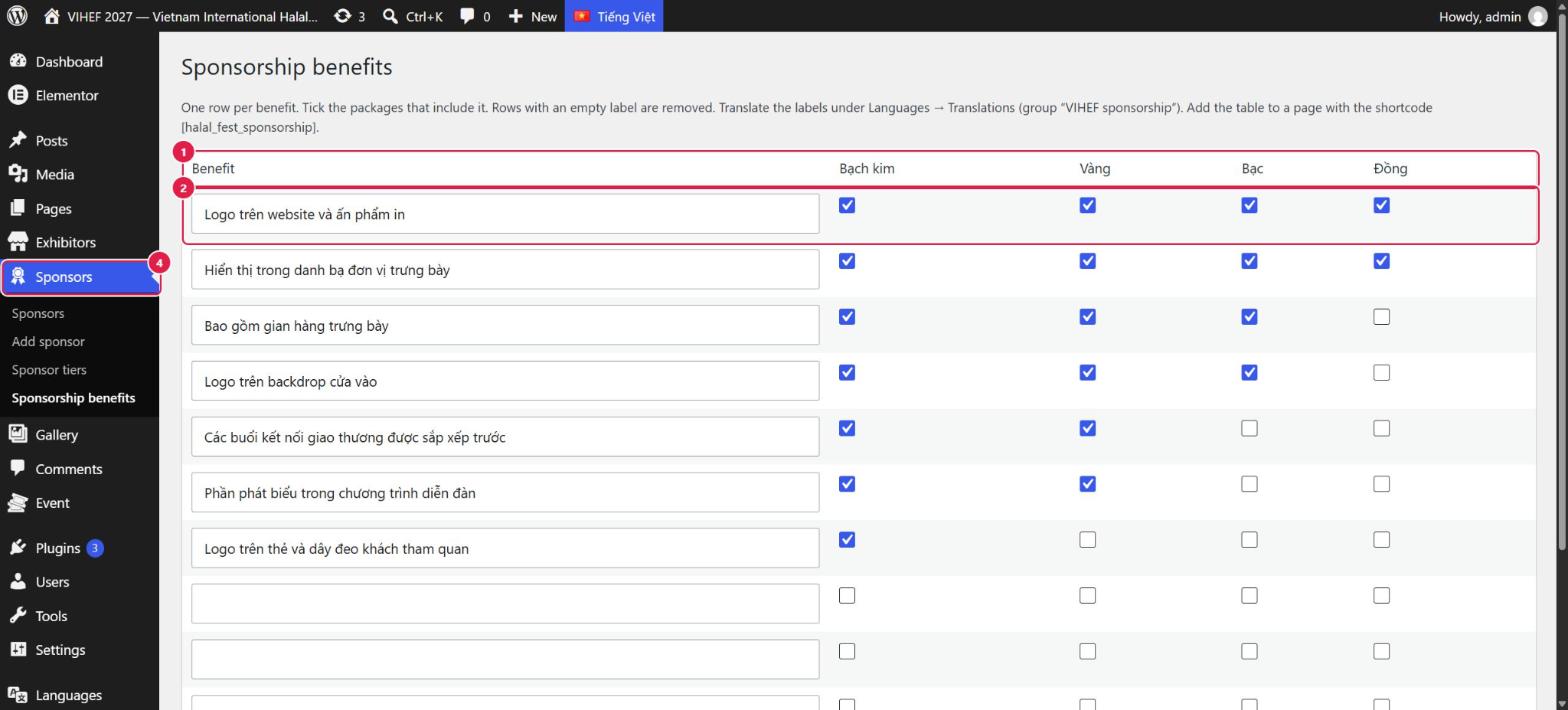The image size is (1568, 710).
Task: Click the Posts pushpin icon
Action: (x=17, y=140)
